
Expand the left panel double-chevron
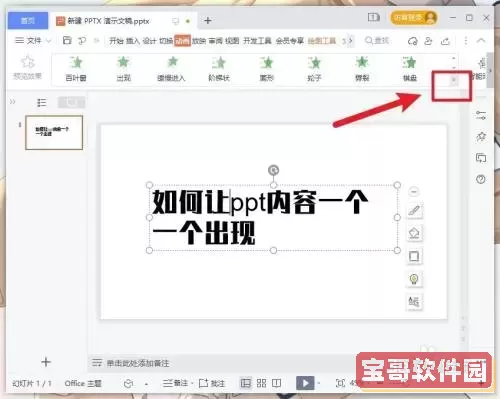(13, 102)
